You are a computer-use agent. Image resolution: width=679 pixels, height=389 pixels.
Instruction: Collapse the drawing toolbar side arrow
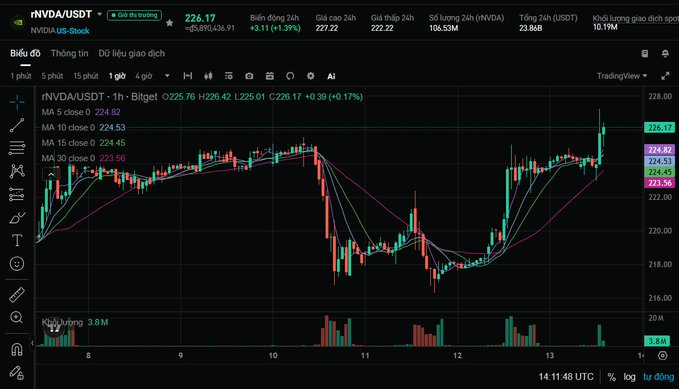32,343
